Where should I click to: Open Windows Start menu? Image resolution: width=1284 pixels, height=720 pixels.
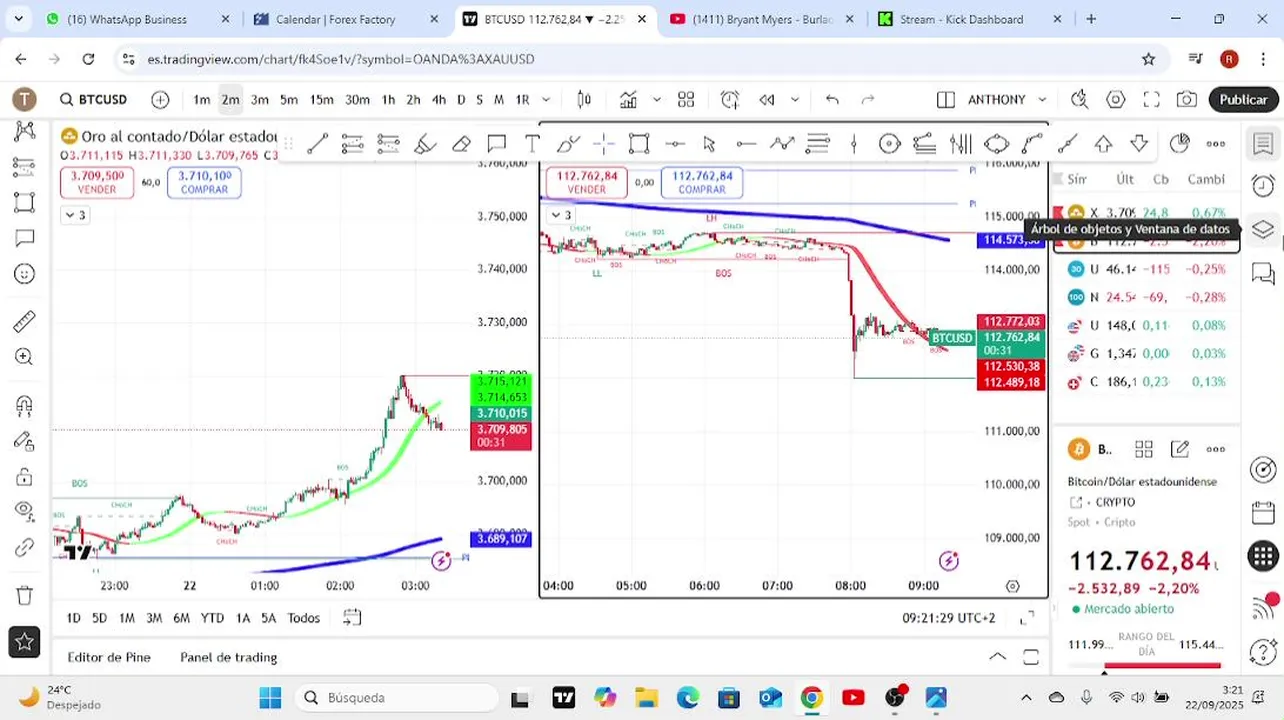click(x=270, y=697)
